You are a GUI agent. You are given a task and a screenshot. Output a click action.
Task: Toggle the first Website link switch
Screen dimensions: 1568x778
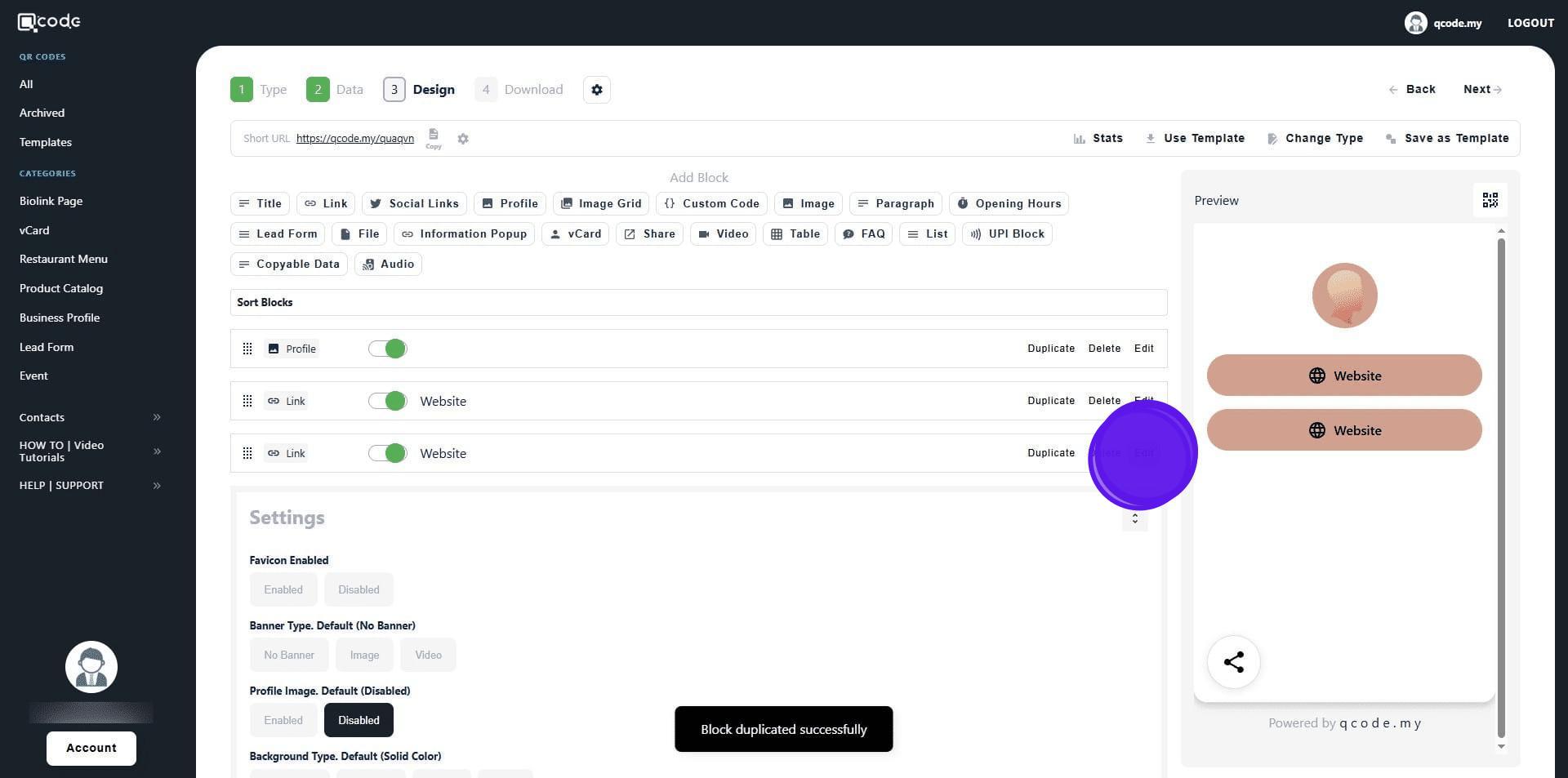pos(388,402)
